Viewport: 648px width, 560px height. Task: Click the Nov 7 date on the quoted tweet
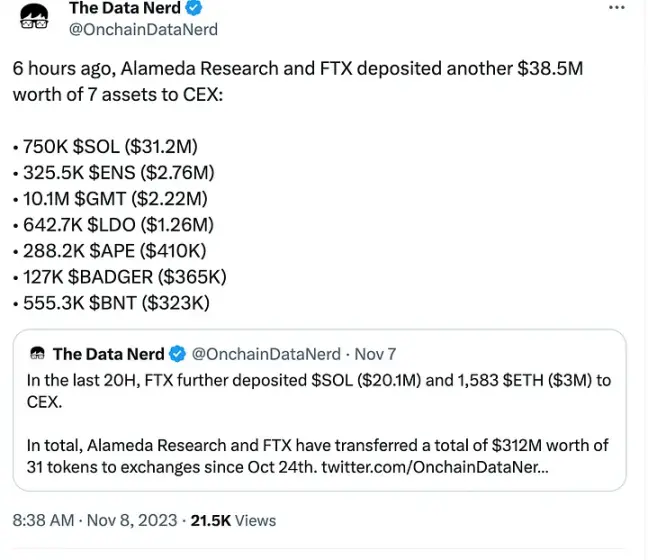pos(376,354)
